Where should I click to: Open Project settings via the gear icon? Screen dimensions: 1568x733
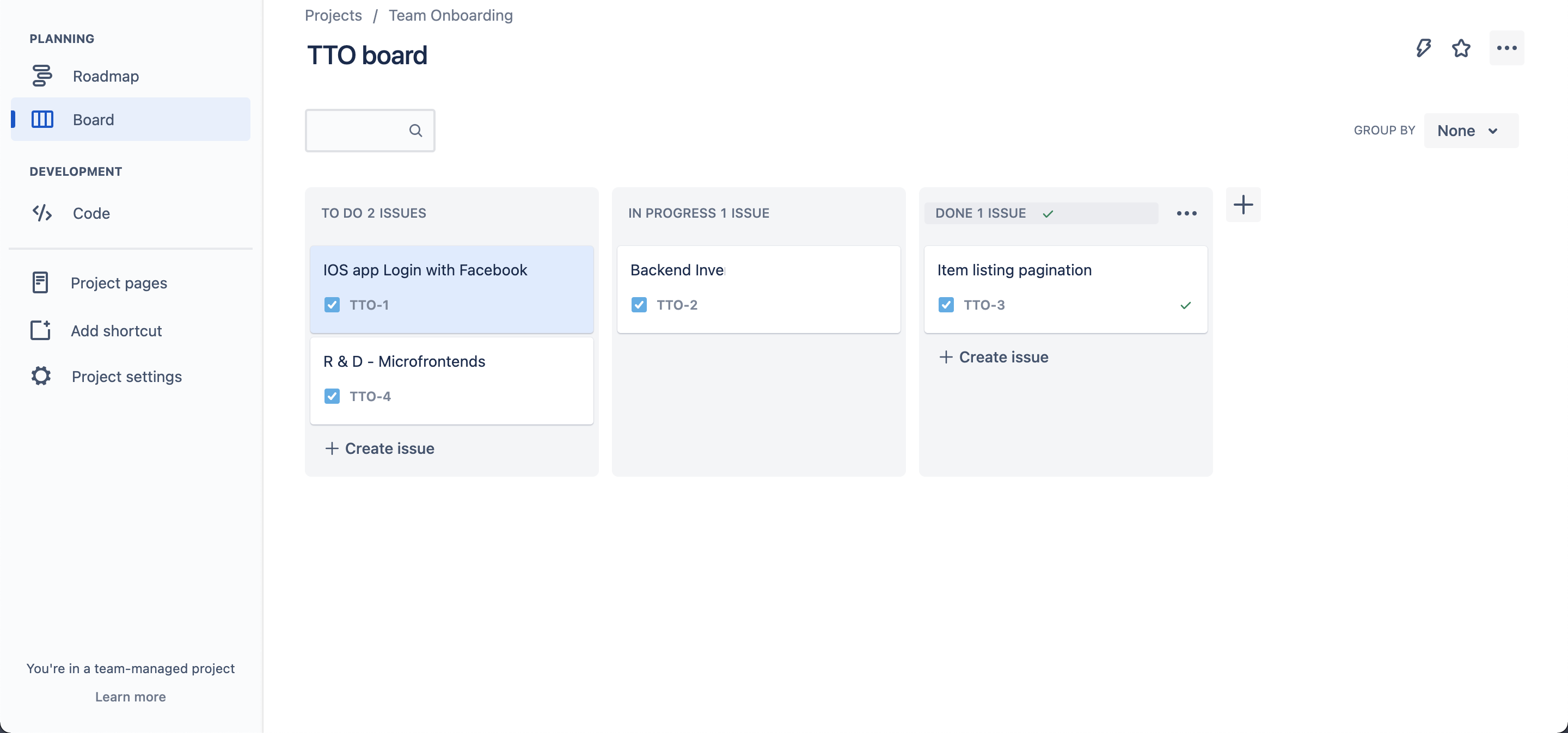[40, 376]
